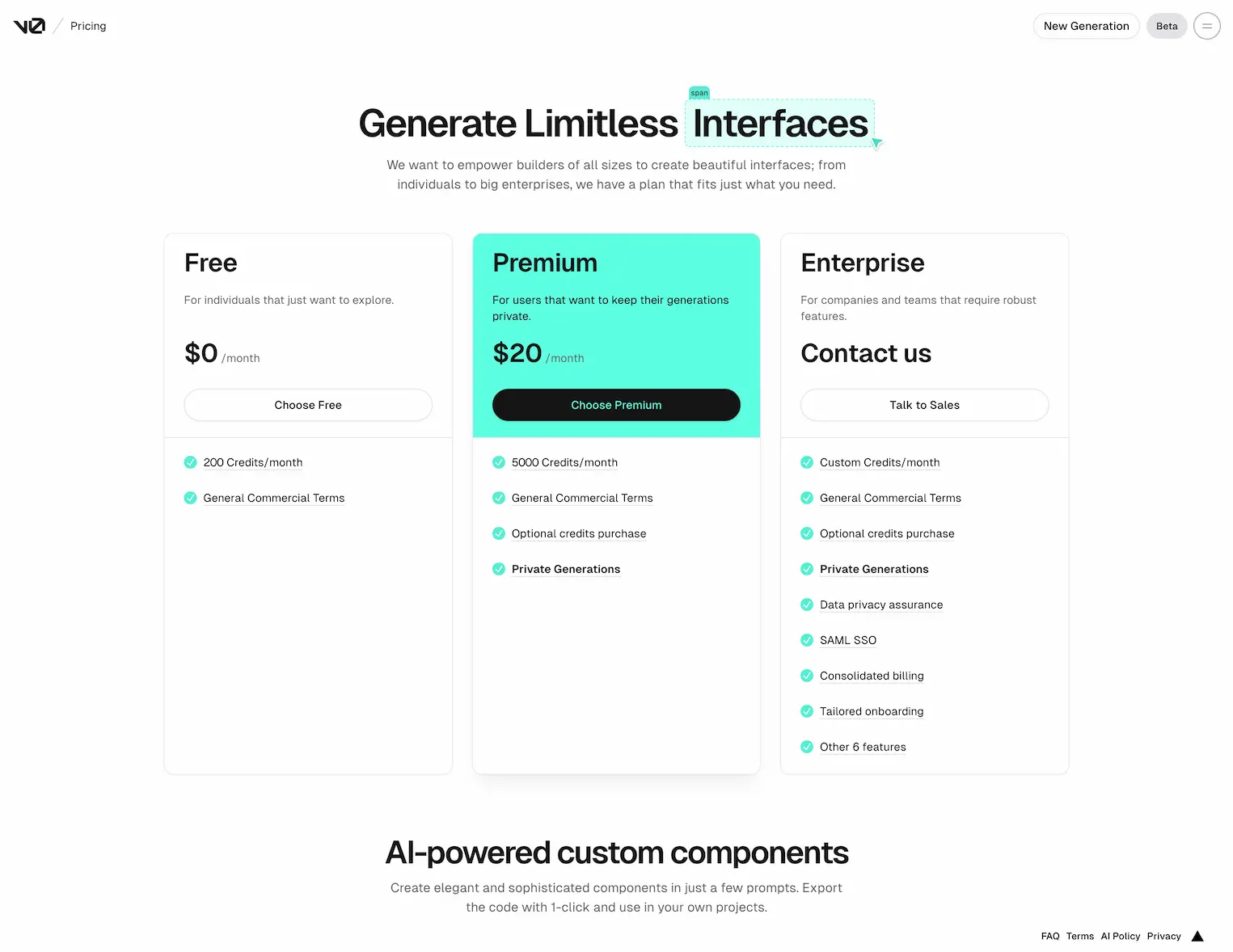
Task: Click the span tag badge above Interfaces
Action: (x=699, y=92)
